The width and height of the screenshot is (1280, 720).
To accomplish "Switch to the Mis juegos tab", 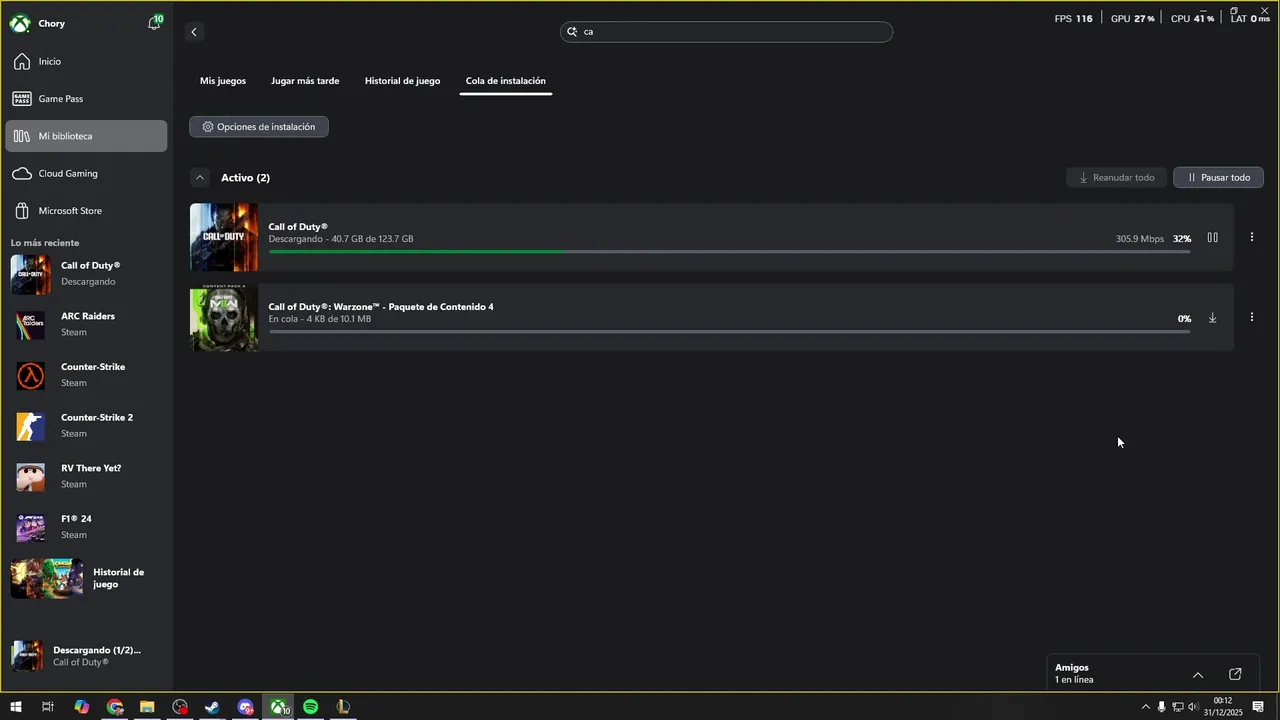I will pos(223,81).
